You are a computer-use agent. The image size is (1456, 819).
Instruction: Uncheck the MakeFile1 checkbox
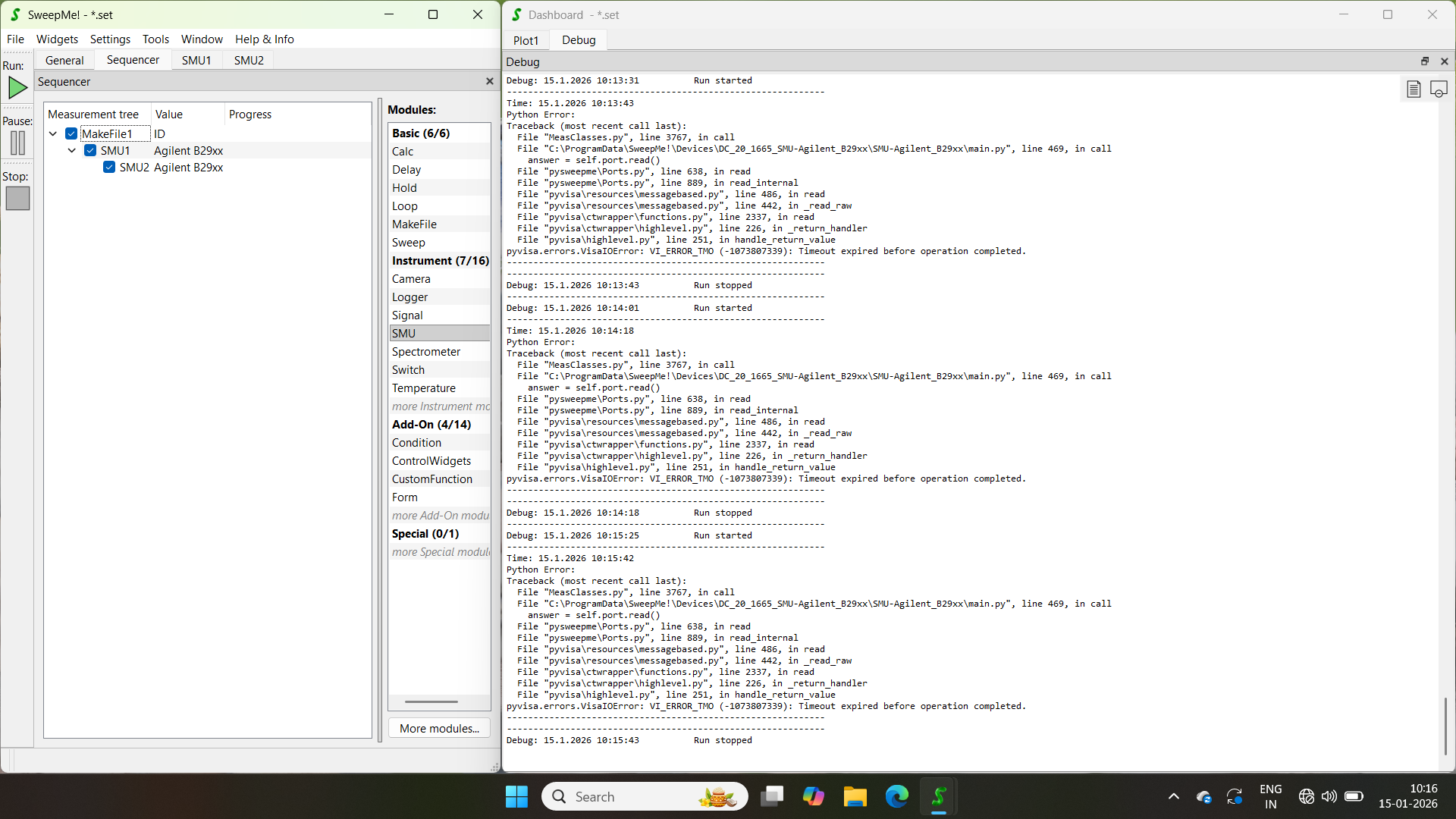[x=71, y=133]
